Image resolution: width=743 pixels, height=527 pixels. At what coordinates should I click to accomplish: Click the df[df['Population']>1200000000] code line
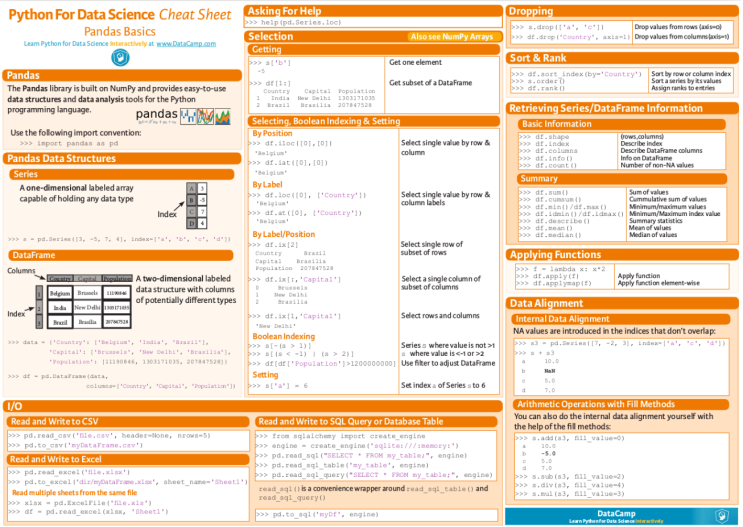coord(322,363)
